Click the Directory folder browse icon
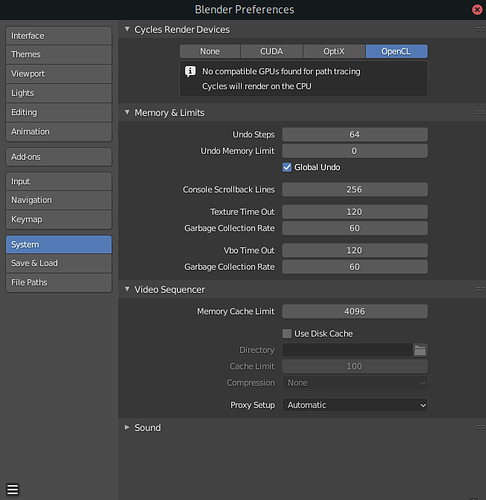Image resolution: width=486 pixels, height=500 pixels. [420, 350]
